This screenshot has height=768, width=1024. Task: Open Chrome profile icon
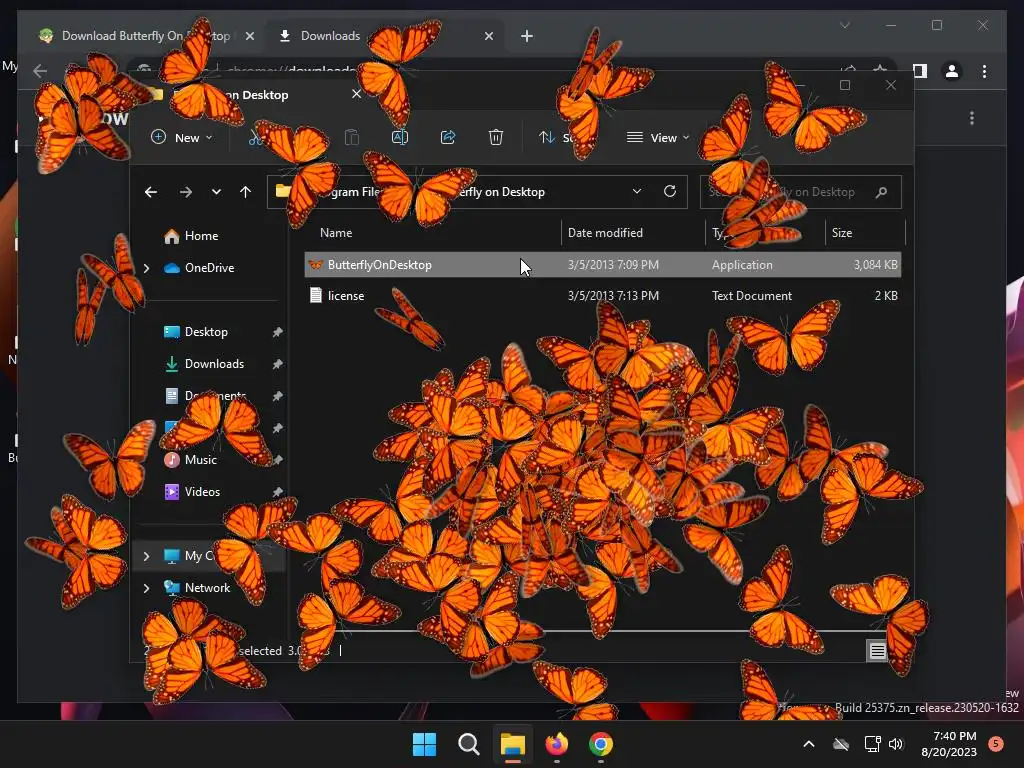[x=952, y=71]
